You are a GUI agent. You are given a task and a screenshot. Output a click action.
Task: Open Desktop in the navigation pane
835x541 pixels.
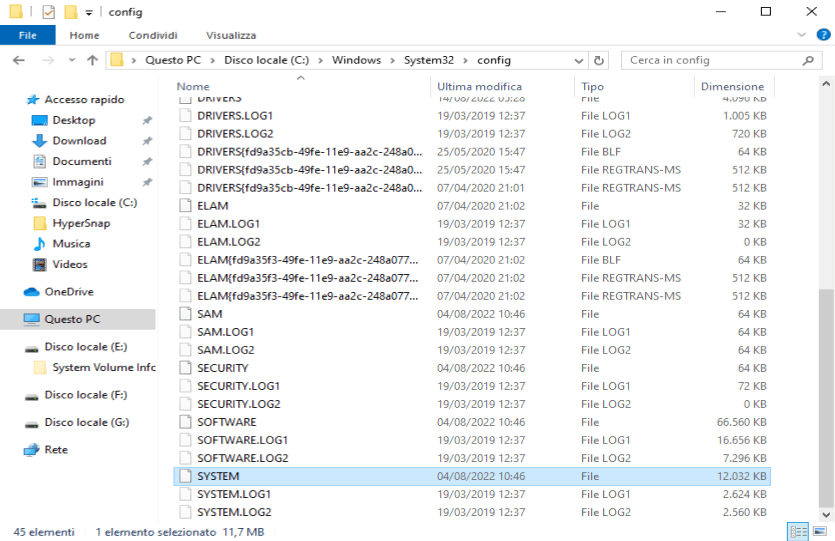(73, 120)
